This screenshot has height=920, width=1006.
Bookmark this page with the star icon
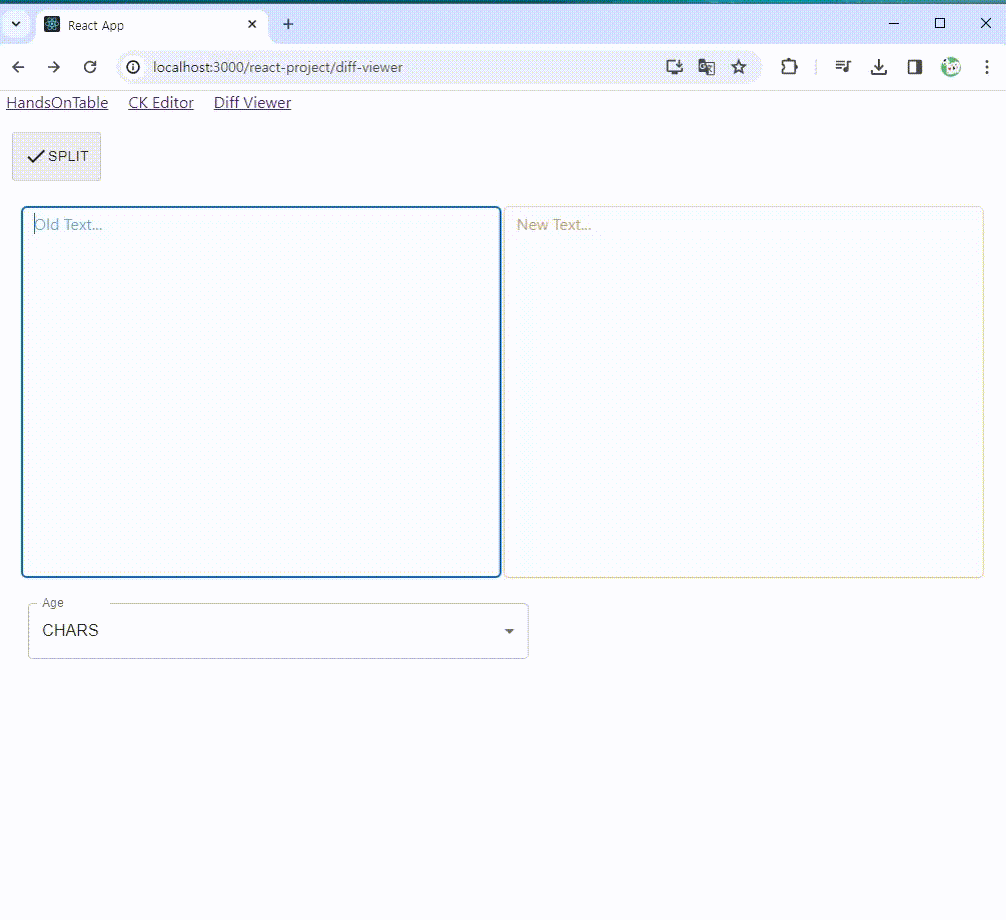click(x=739, y=67)
